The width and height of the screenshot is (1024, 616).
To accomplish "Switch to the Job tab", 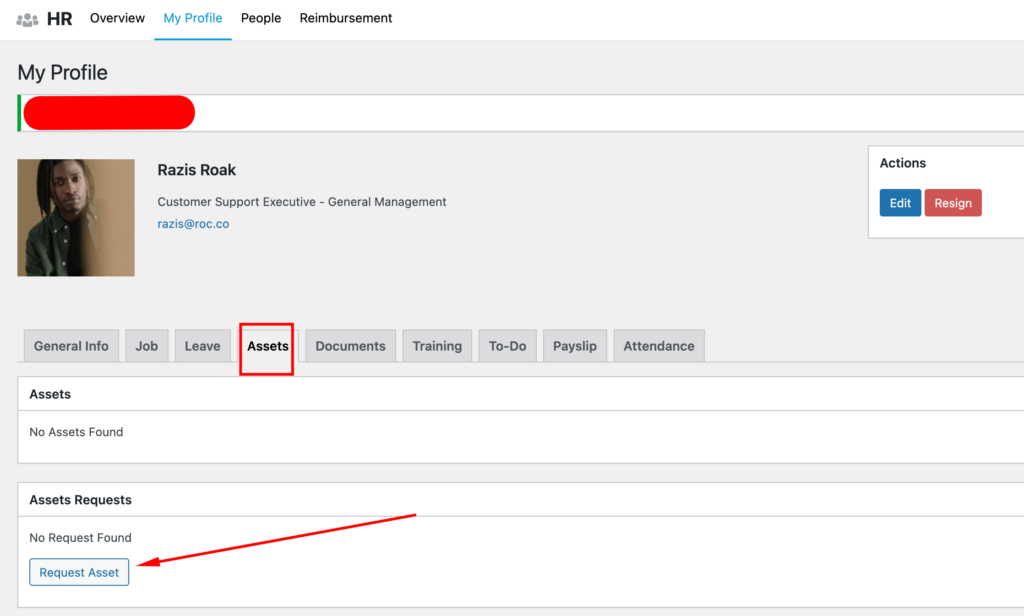I will point(146,346).
